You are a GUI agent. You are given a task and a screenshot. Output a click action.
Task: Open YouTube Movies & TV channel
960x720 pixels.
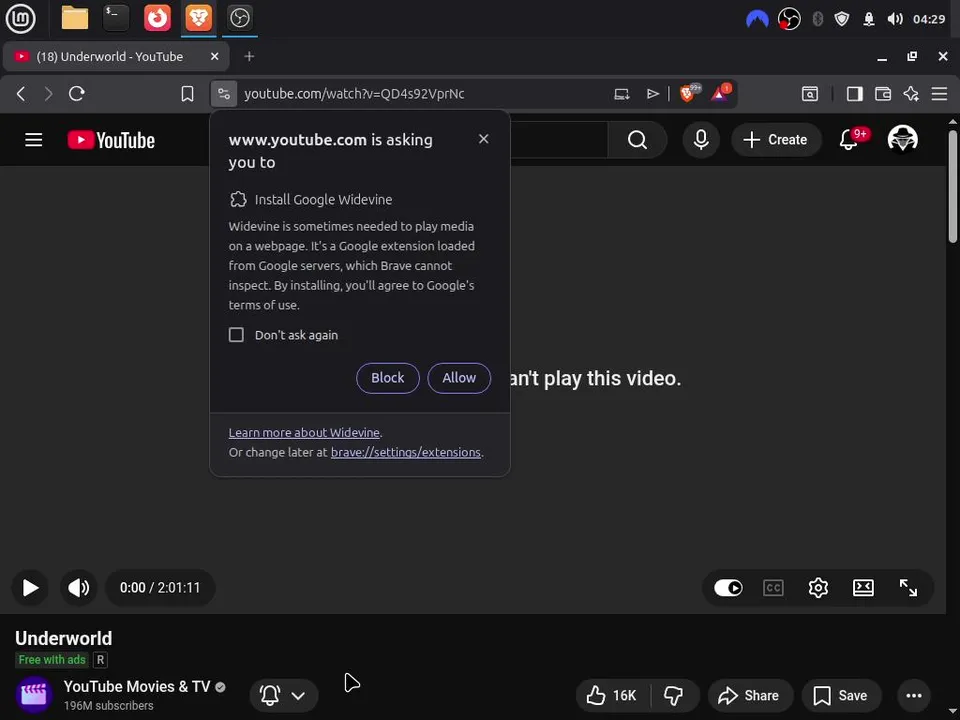tap(137, 686)
